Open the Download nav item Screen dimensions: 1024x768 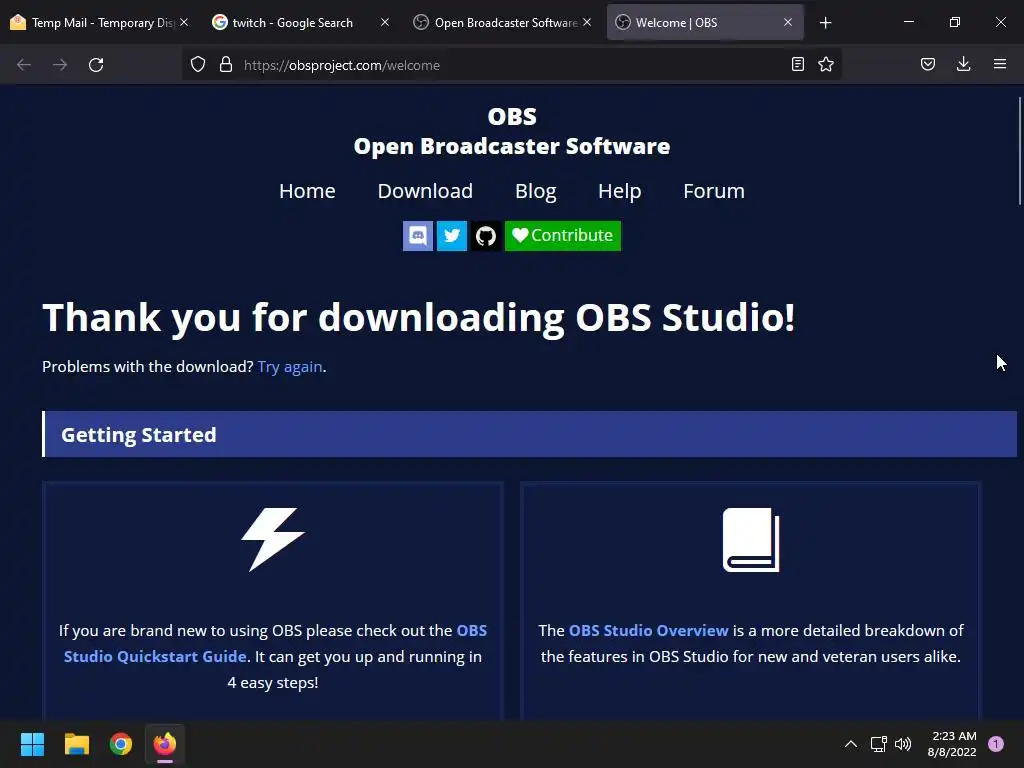click(x=425, y=191)
